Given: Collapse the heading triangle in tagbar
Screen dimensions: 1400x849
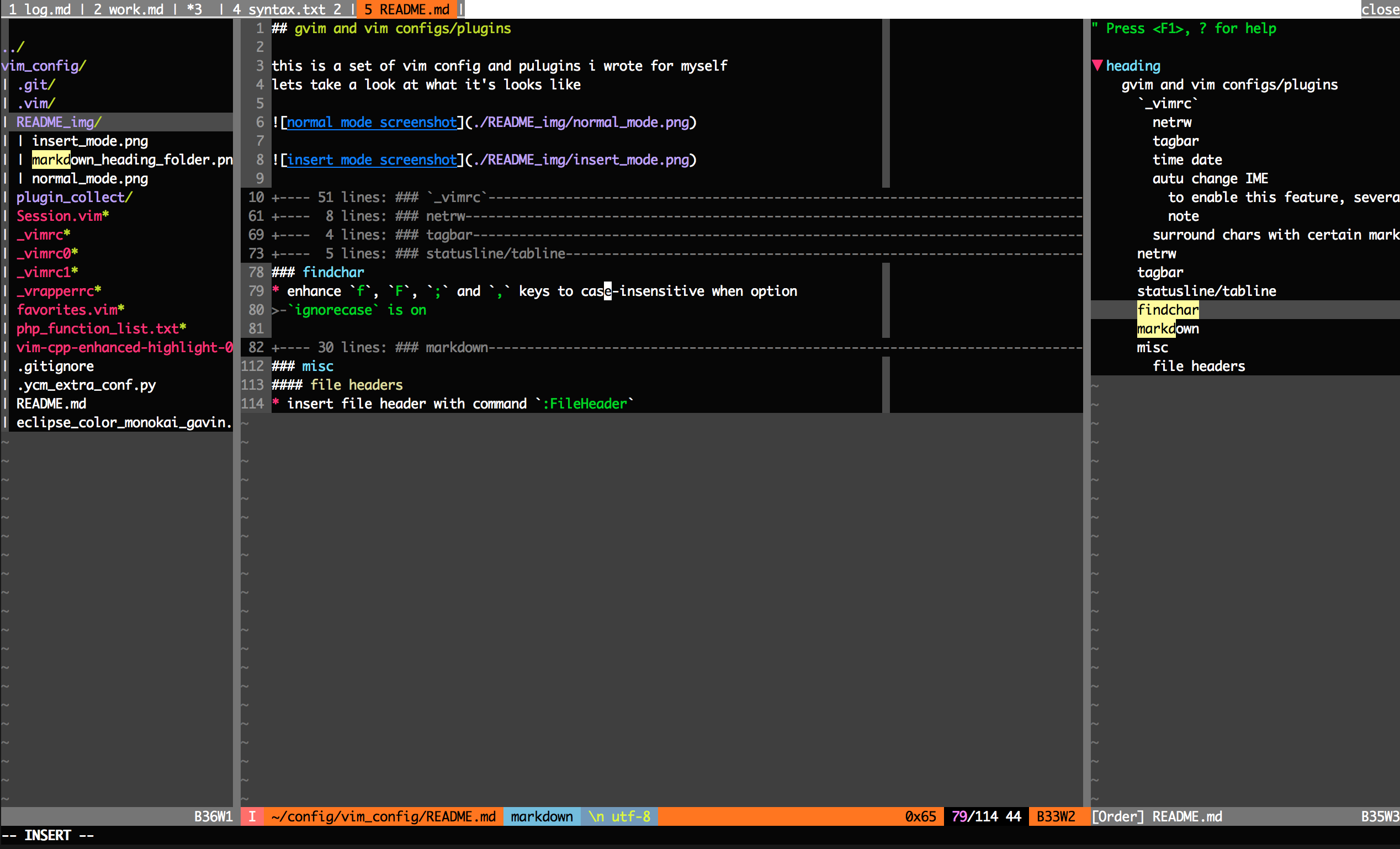Looking at the screenshot, I should coord(1097,65).
